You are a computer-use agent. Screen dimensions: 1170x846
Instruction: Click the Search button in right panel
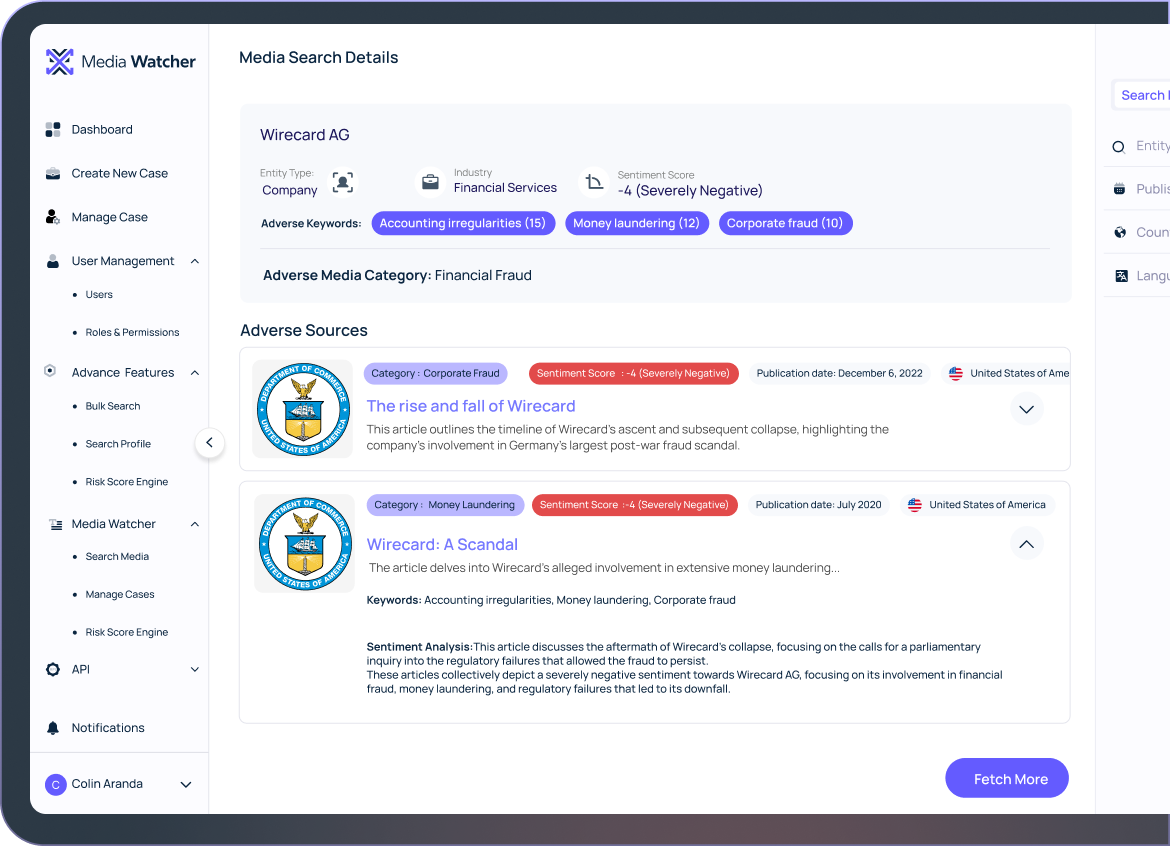click(1142, 95)
